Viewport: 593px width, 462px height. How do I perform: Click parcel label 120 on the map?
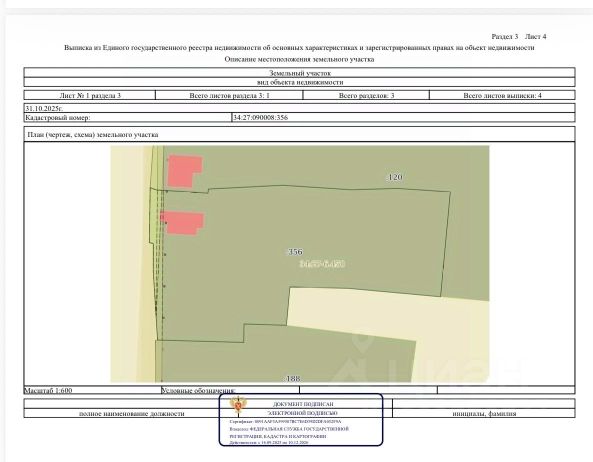[x=395, y=177]
